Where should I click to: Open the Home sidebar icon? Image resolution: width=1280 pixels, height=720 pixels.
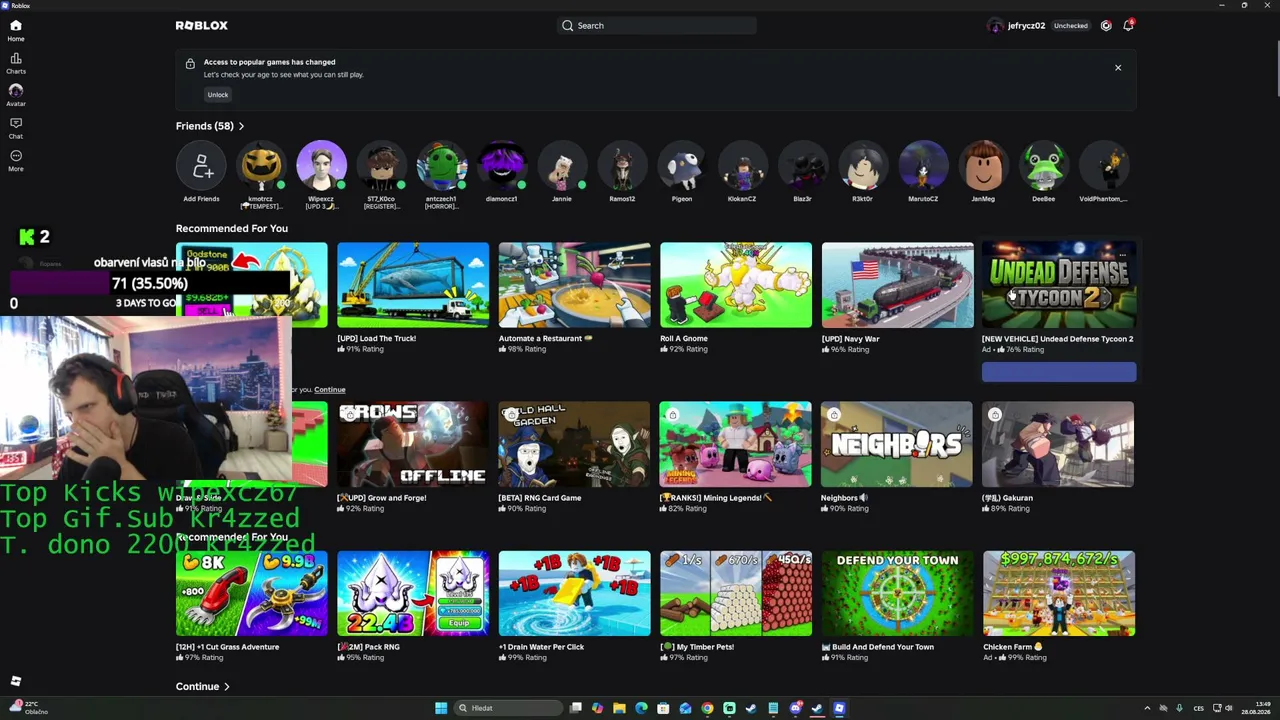coord(15,26)
